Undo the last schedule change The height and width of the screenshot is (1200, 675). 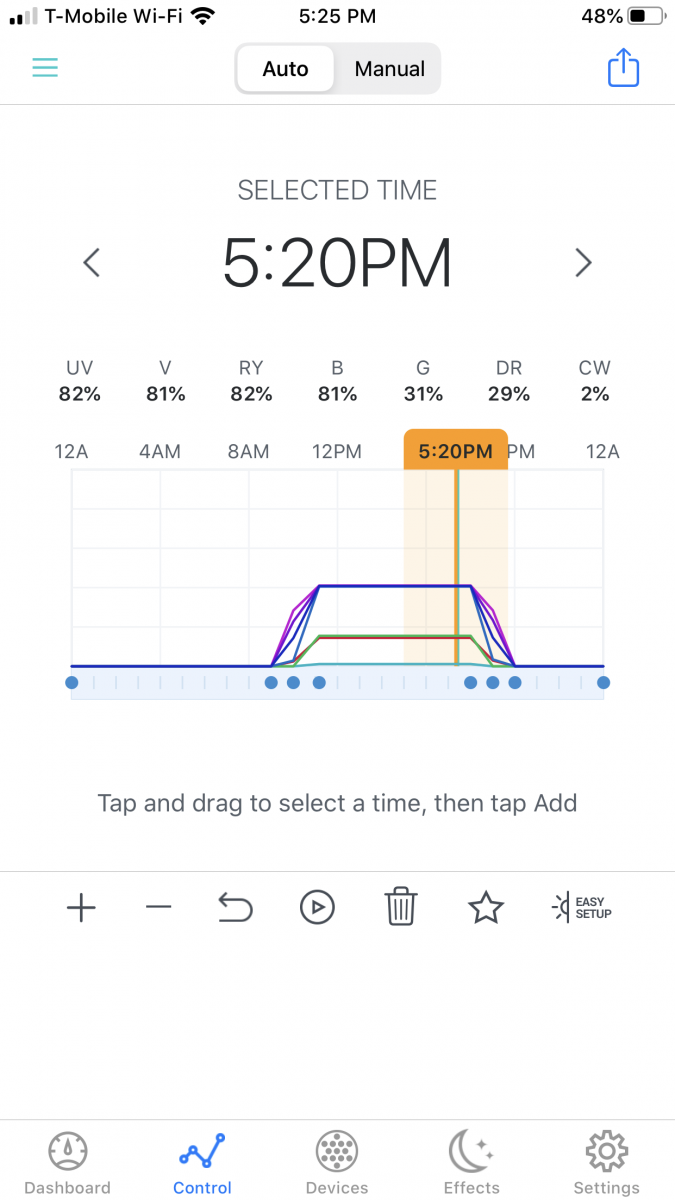click(x=235, y=907)
